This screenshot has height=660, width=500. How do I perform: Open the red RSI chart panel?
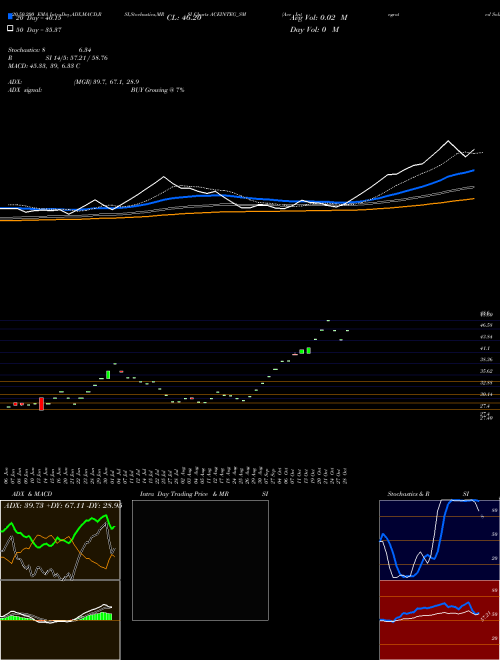[439, 620]
